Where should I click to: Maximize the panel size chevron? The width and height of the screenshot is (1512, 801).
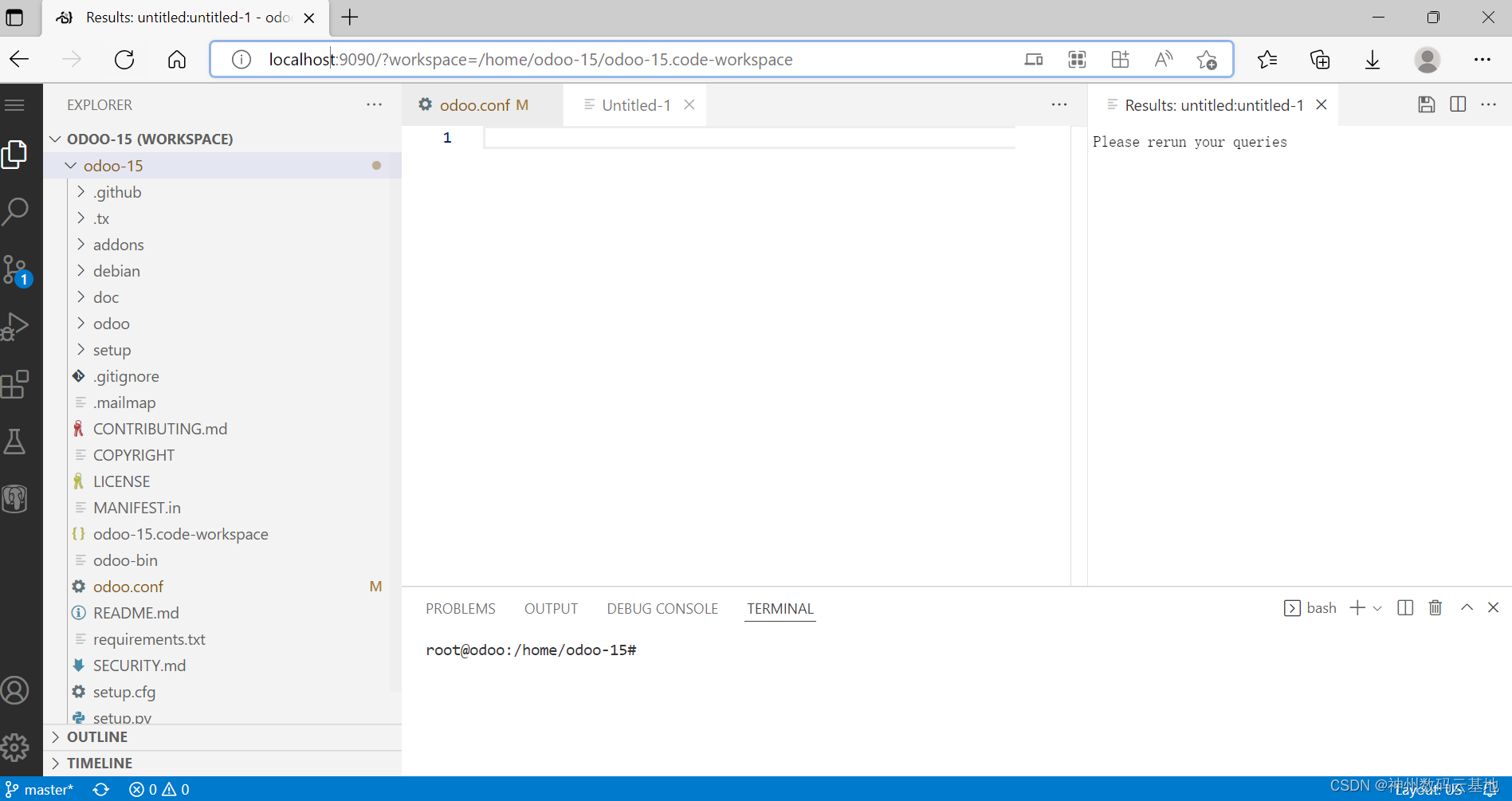[1467, 608]
